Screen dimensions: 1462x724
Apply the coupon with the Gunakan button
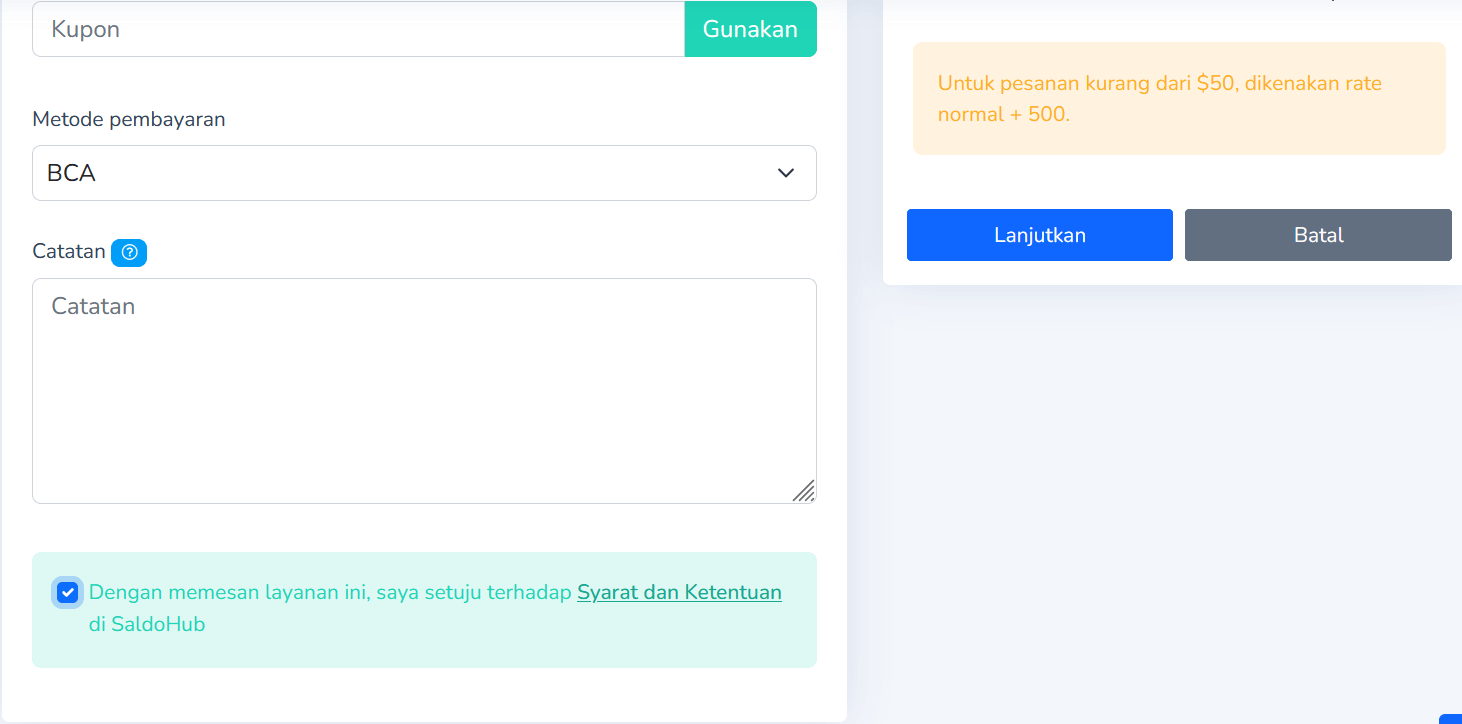pyautogui.click(x=750, y=29)
